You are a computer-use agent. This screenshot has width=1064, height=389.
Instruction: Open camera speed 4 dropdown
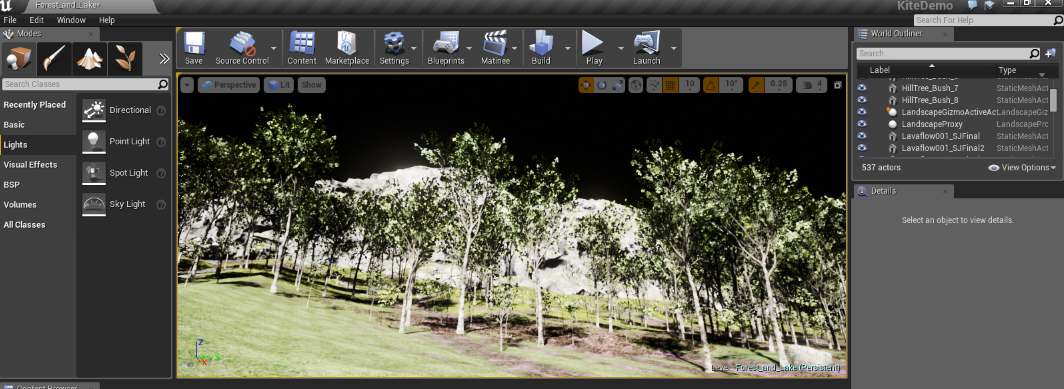tap(812, 85)
